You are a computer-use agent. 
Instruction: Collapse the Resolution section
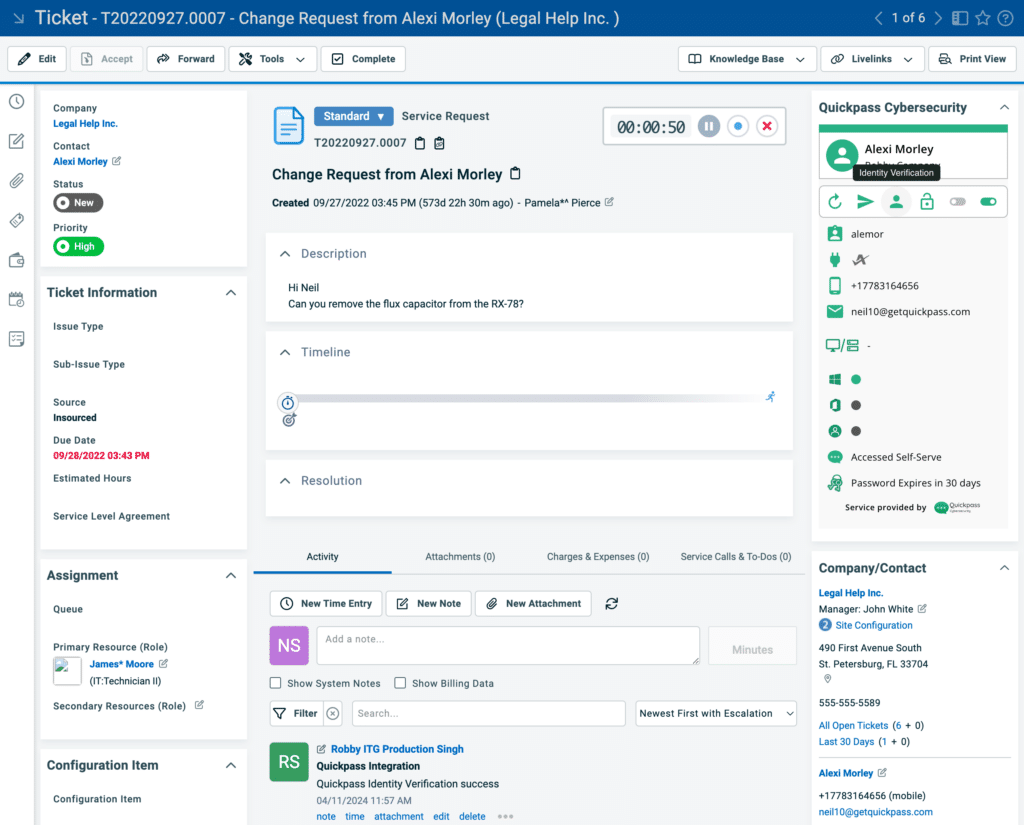coord(285,481)
